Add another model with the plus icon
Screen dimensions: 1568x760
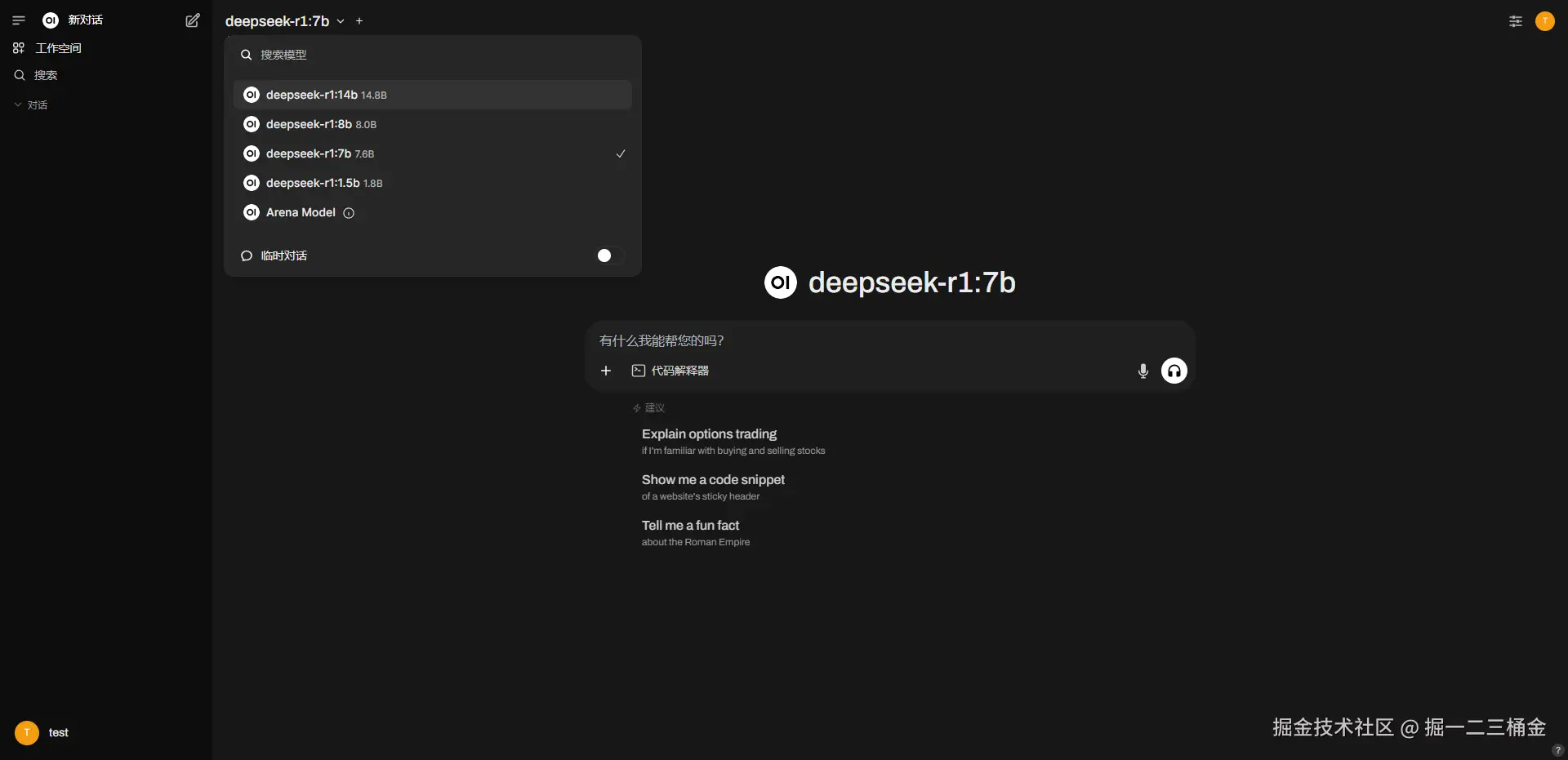359,21
